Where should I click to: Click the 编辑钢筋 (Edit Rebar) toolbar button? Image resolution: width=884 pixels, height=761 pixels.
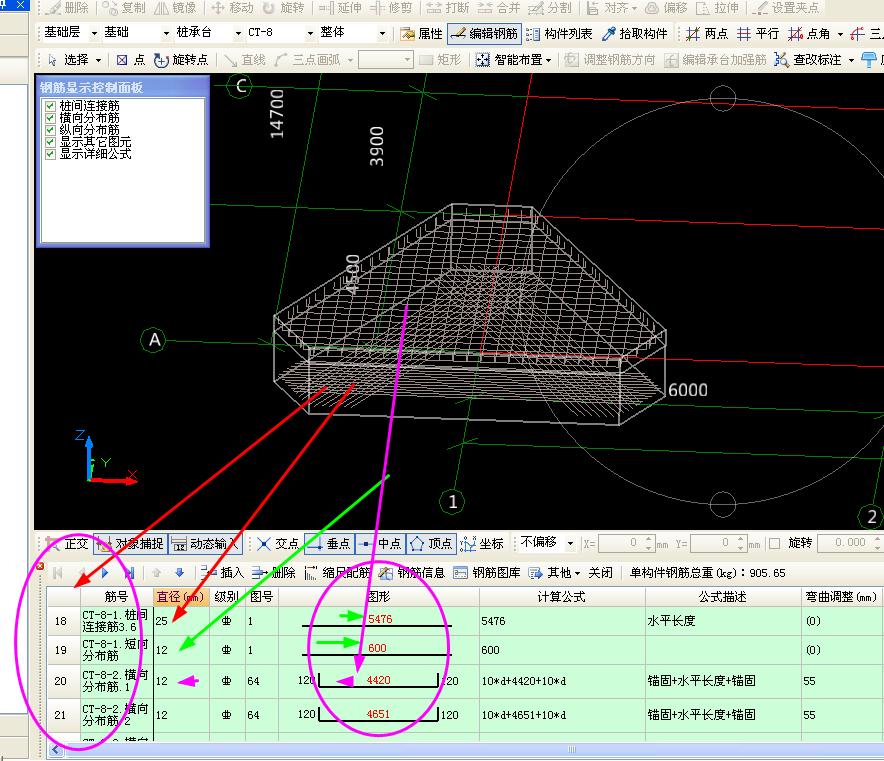tap(486, 34)
